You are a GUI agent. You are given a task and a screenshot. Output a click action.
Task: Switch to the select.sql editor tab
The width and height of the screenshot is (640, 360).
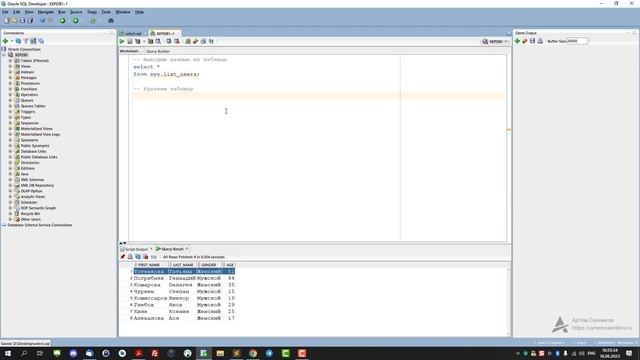[x=133, y=33]
